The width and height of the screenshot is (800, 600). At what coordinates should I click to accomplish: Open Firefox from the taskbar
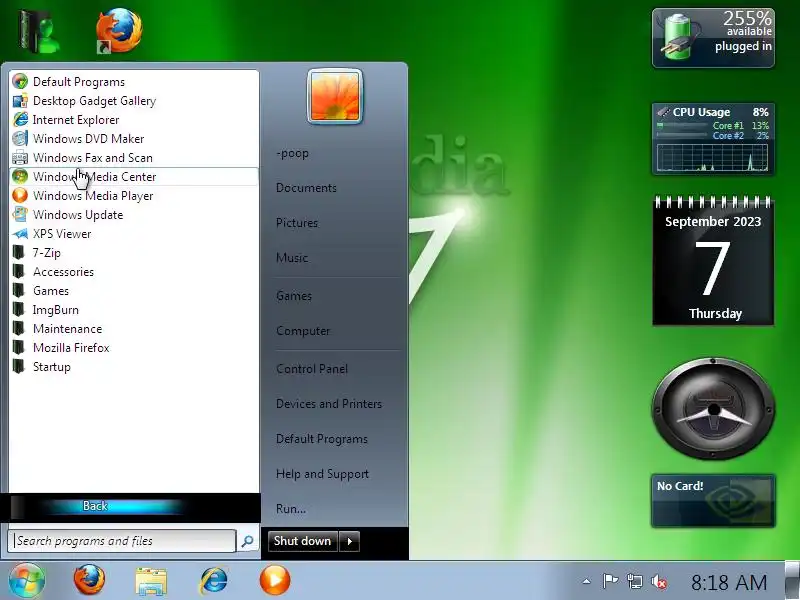pyautogui.click(x=89, y=581)
